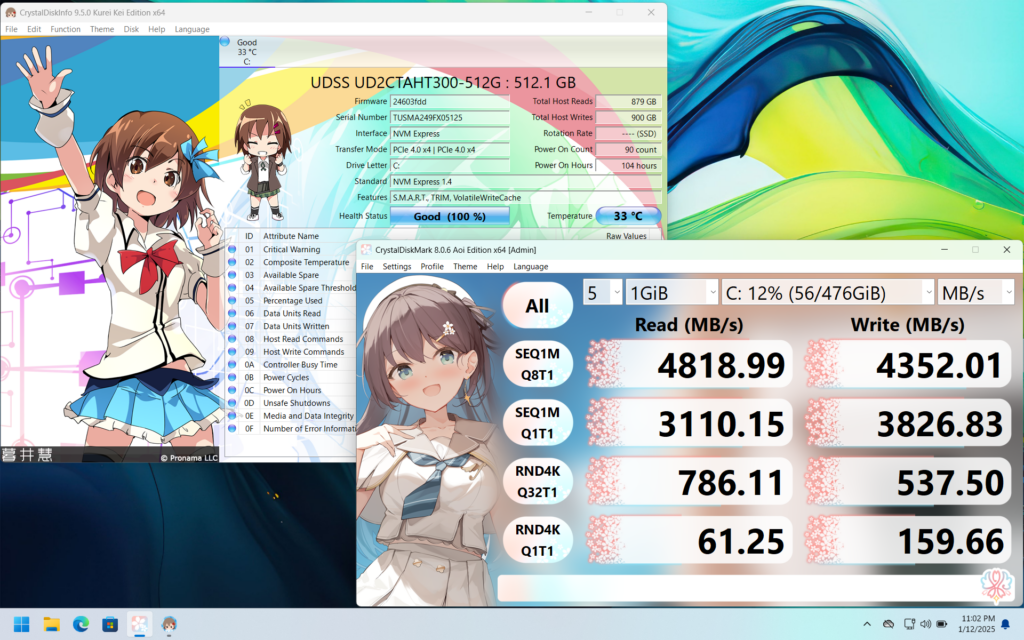Click the cloud sync tray icon
The image size is (1024, 640).
(888, 624)
